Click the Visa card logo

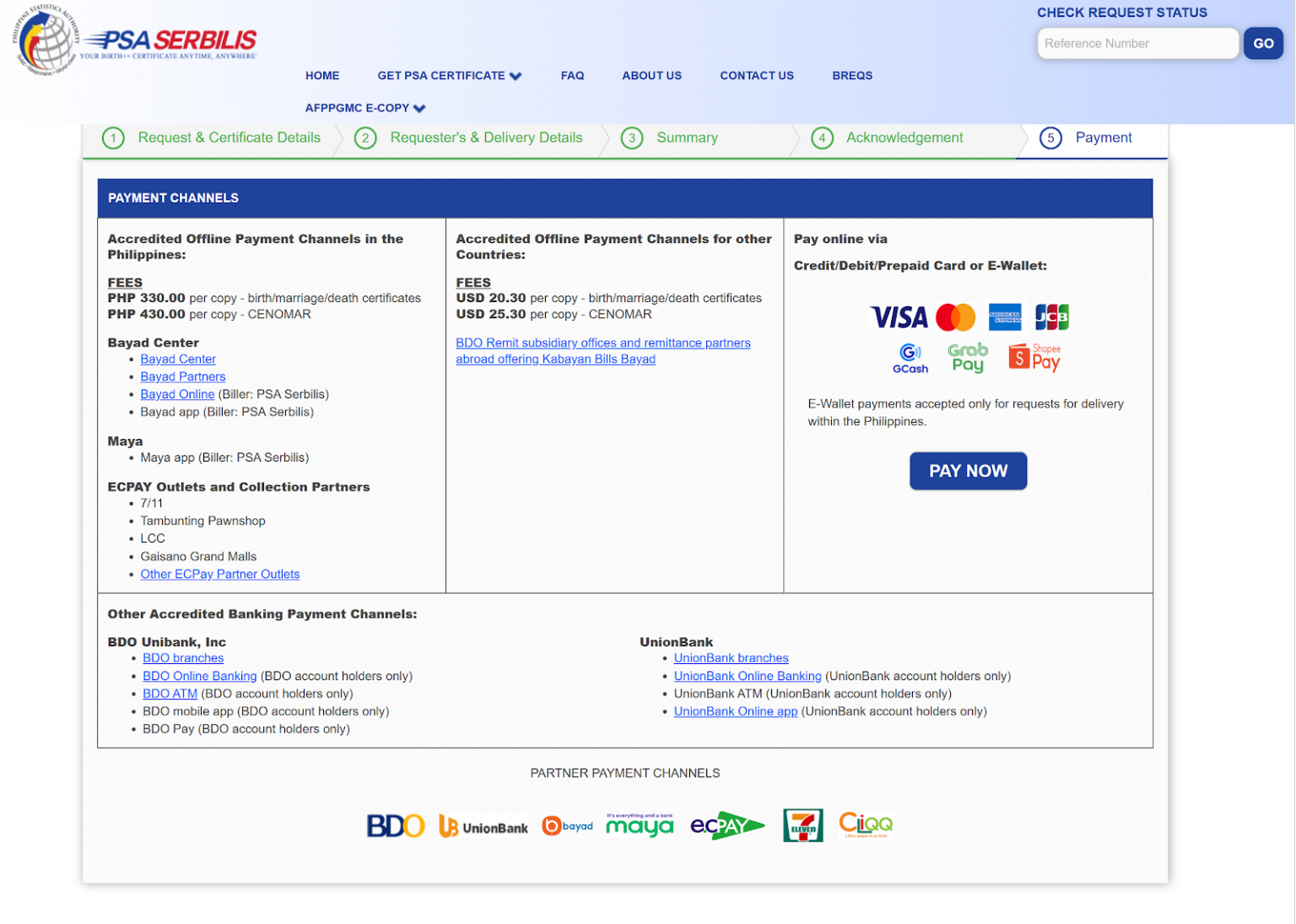899,318
